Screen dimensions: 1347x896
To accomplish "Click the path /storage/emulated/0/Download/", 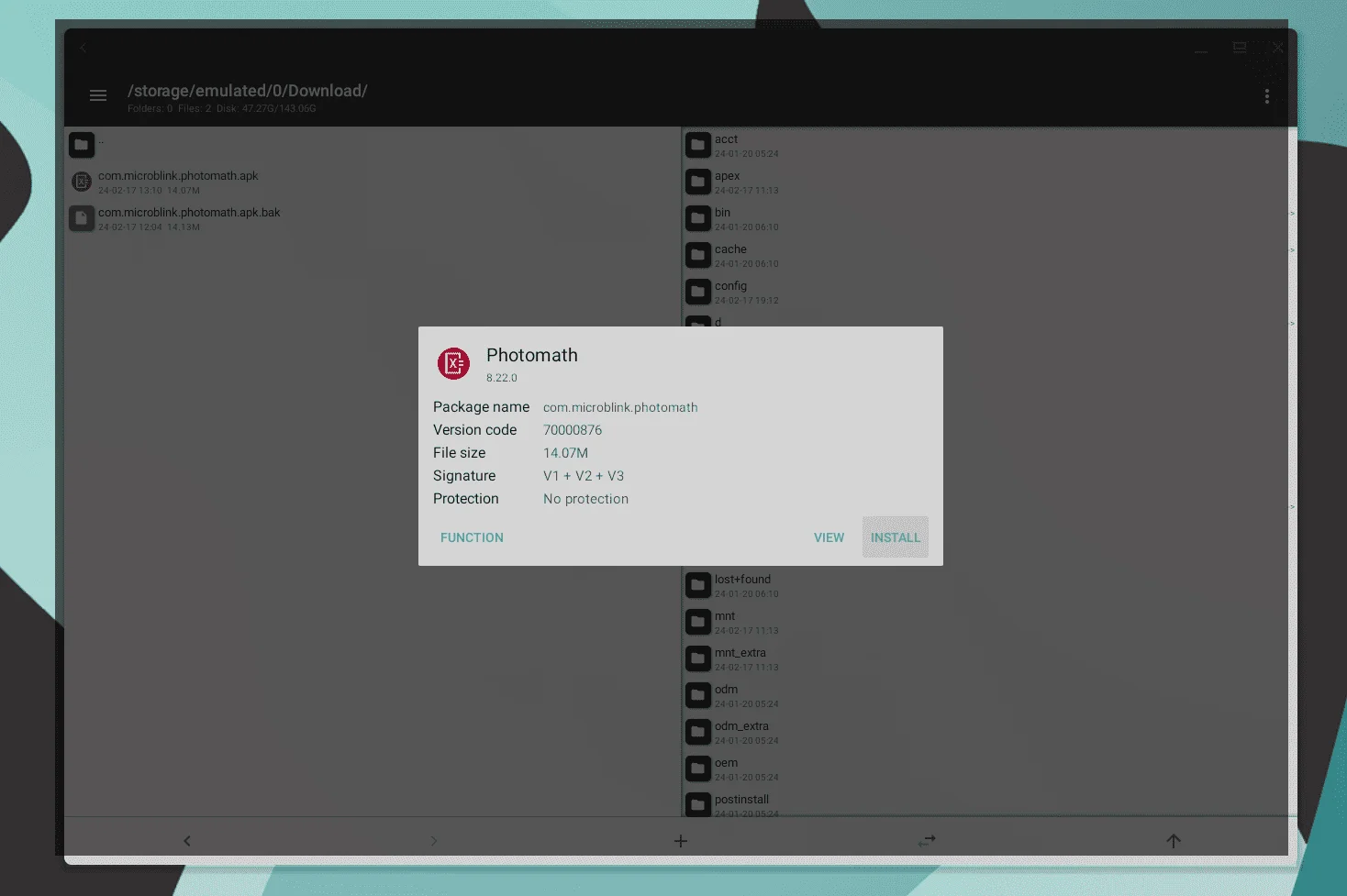I will 248,91.
